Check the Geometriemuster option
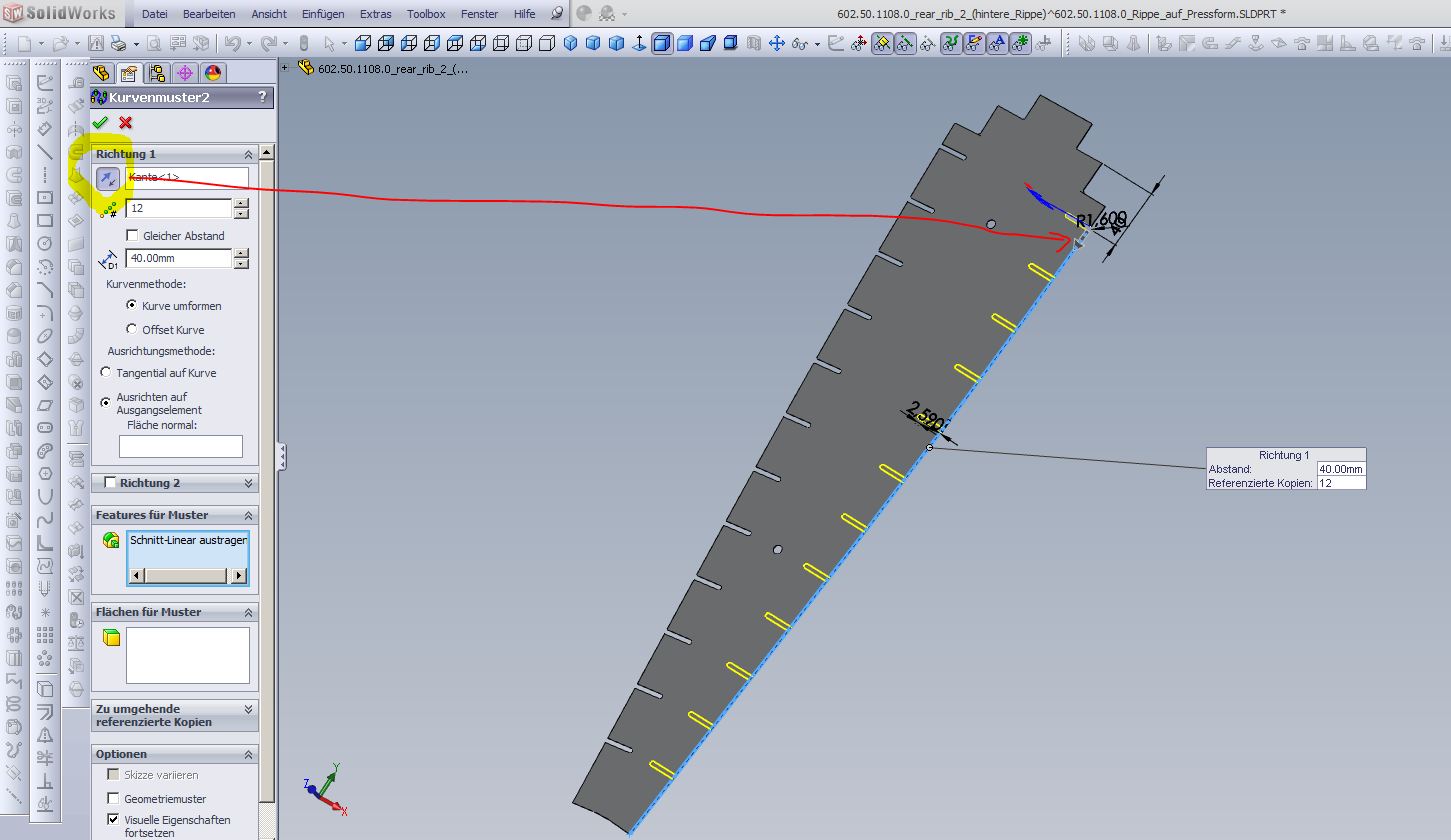This screenshot has height=840, width=1451. [113, 798]
